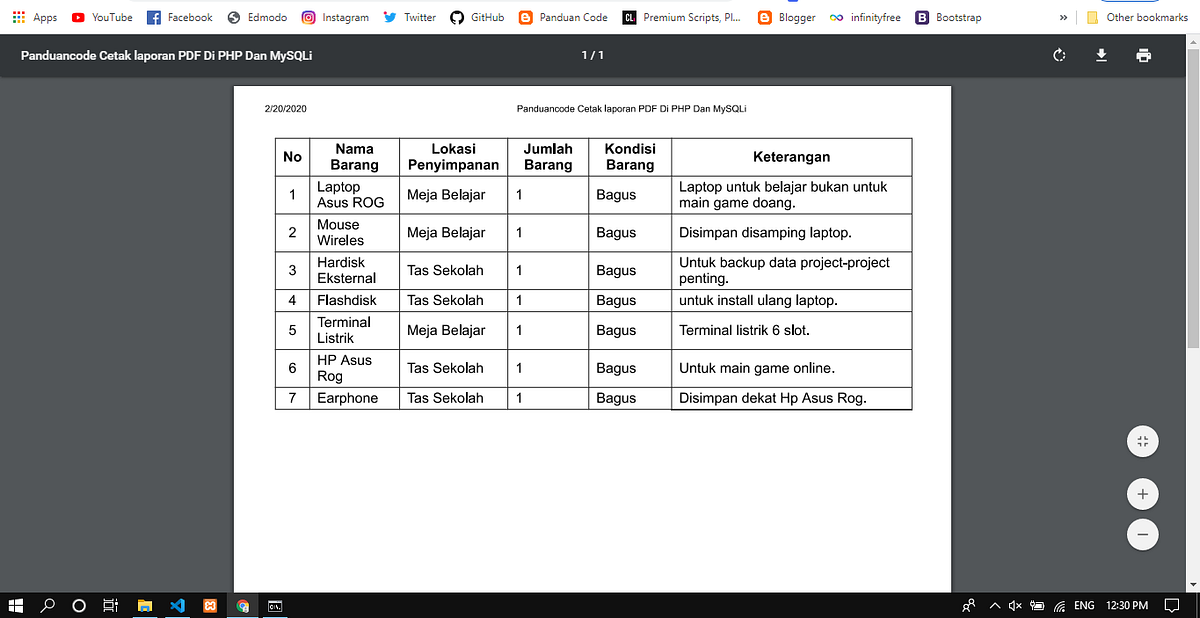The width and height of the screenshot is (1200, 618).
Task: Switch keyboard language via ENG indicator
Action: click(x=1083, y=605)
